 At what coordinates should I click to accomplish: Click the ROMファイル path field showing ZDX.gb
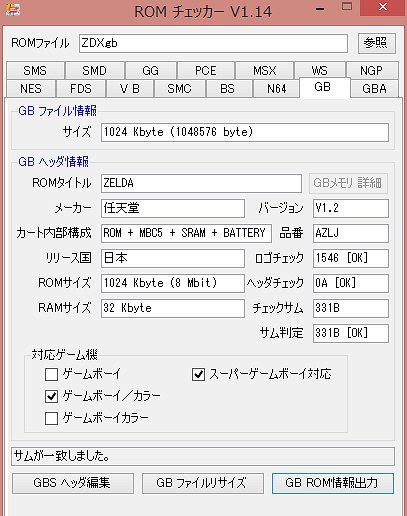coord(213,43)
